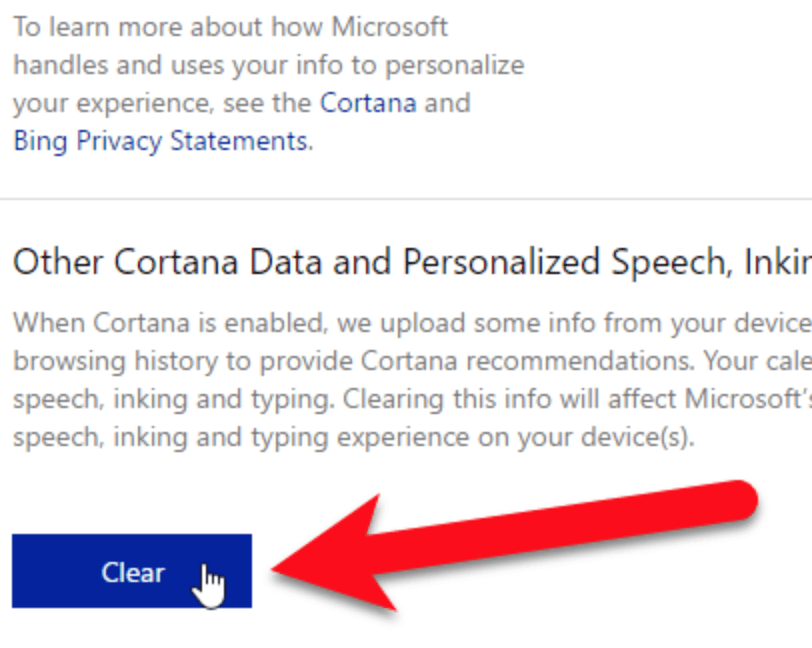Click the "To learn more about how Microsoft" line
This screenshot has height=648, width=812.
(230, 27)
